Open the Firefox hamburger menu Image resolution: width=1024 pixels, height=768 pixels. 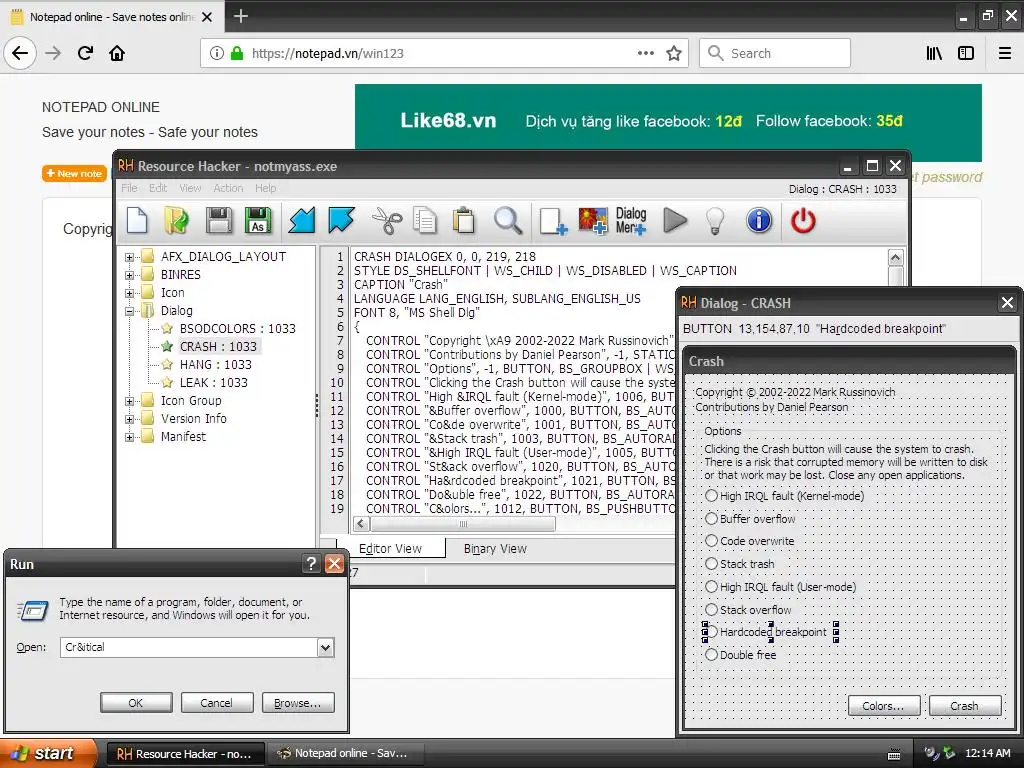click(1005, 53)
